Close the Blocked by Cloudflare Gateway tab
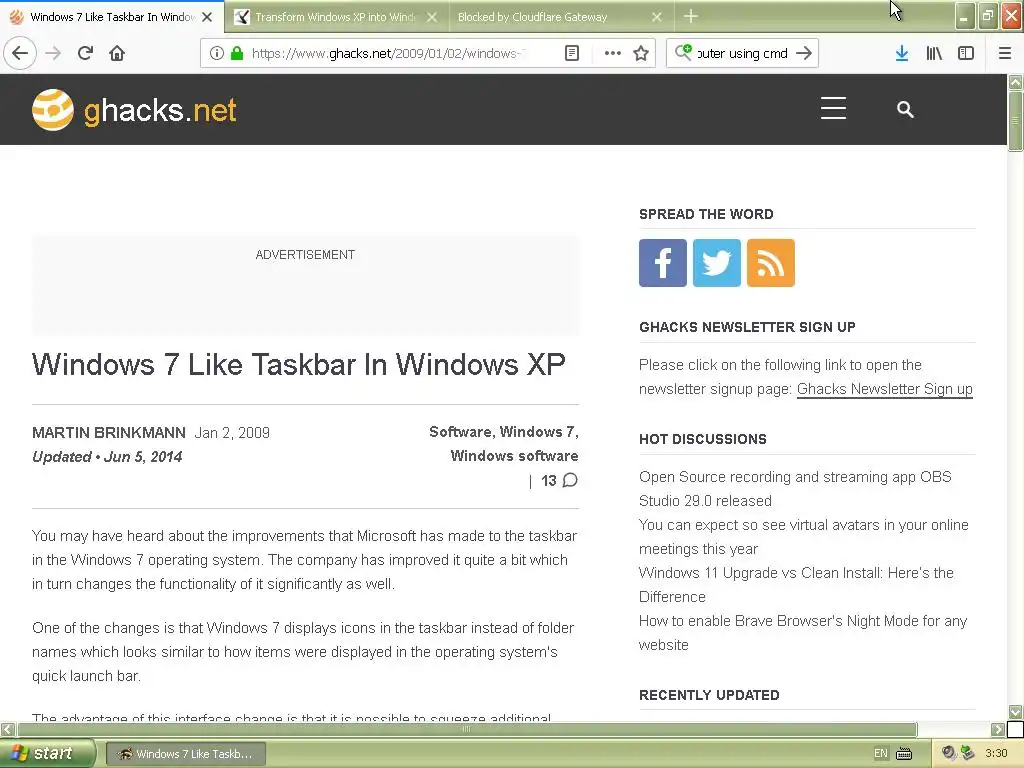Viewport: 1024px width, 768px height. (657, 17)
